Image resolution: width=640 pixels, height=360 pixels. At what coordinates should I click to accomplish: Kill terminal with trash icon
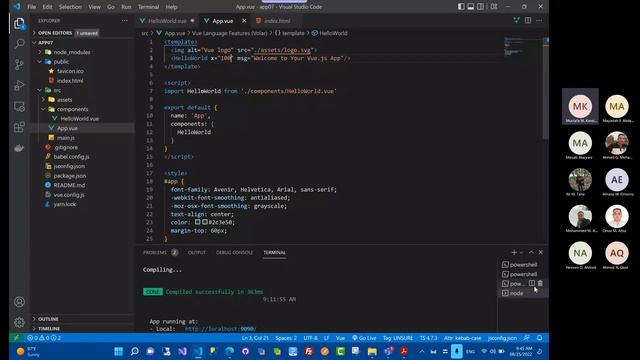pos(540,283)
